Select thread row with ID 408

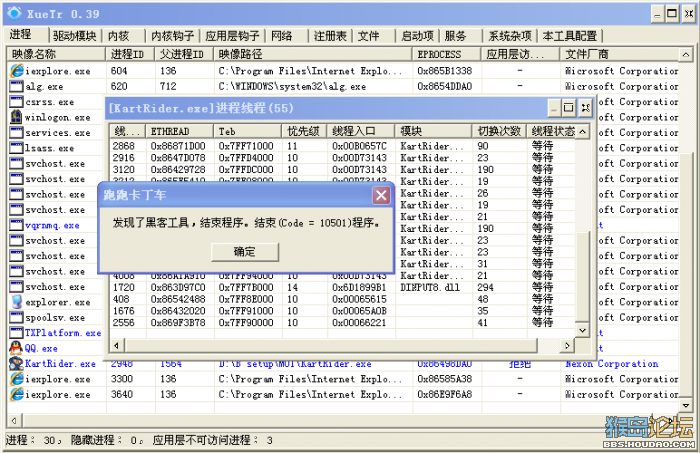[x=342, y=299]
